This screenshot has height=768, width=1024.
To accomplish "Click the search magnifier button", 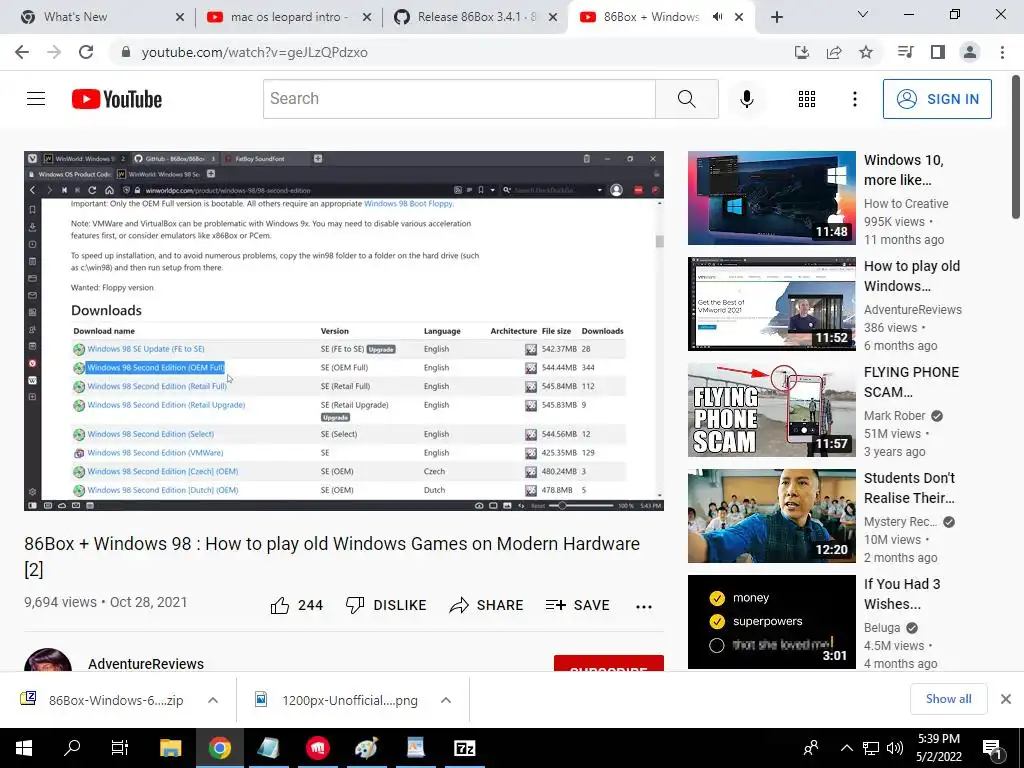I will point(686,99).
